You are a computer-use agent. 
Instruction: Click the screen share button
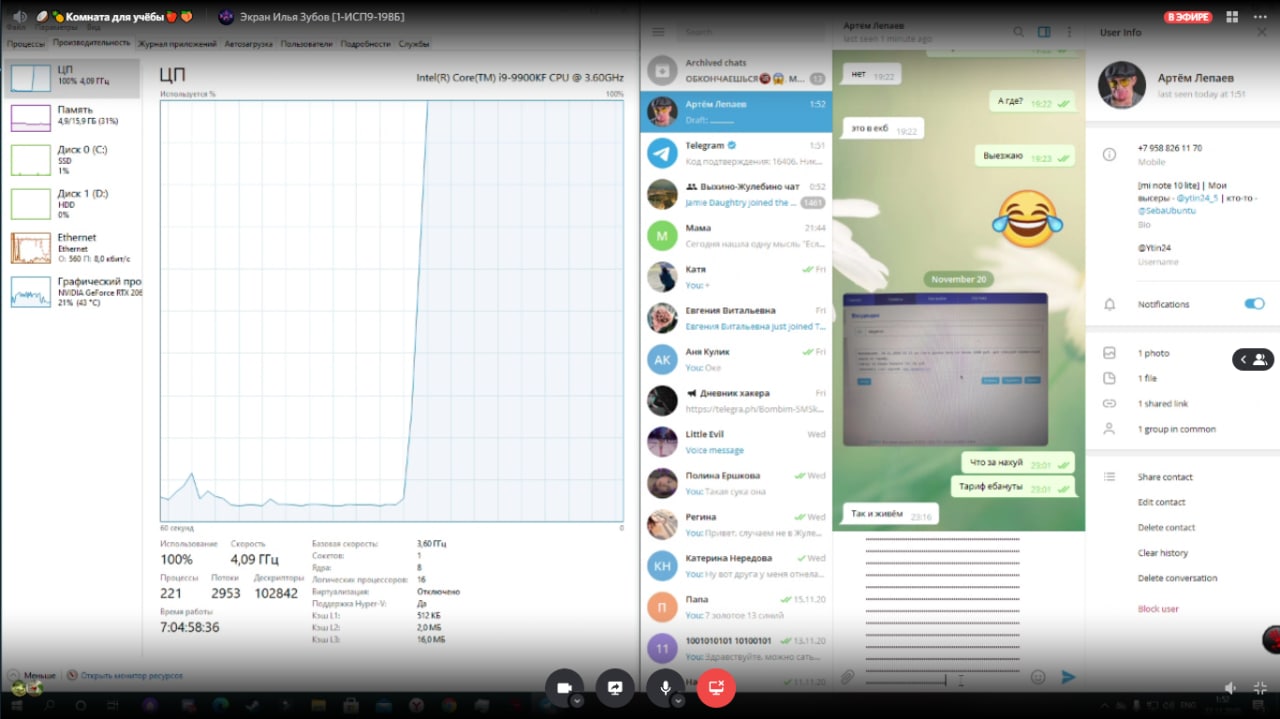[x=615, y=687]
